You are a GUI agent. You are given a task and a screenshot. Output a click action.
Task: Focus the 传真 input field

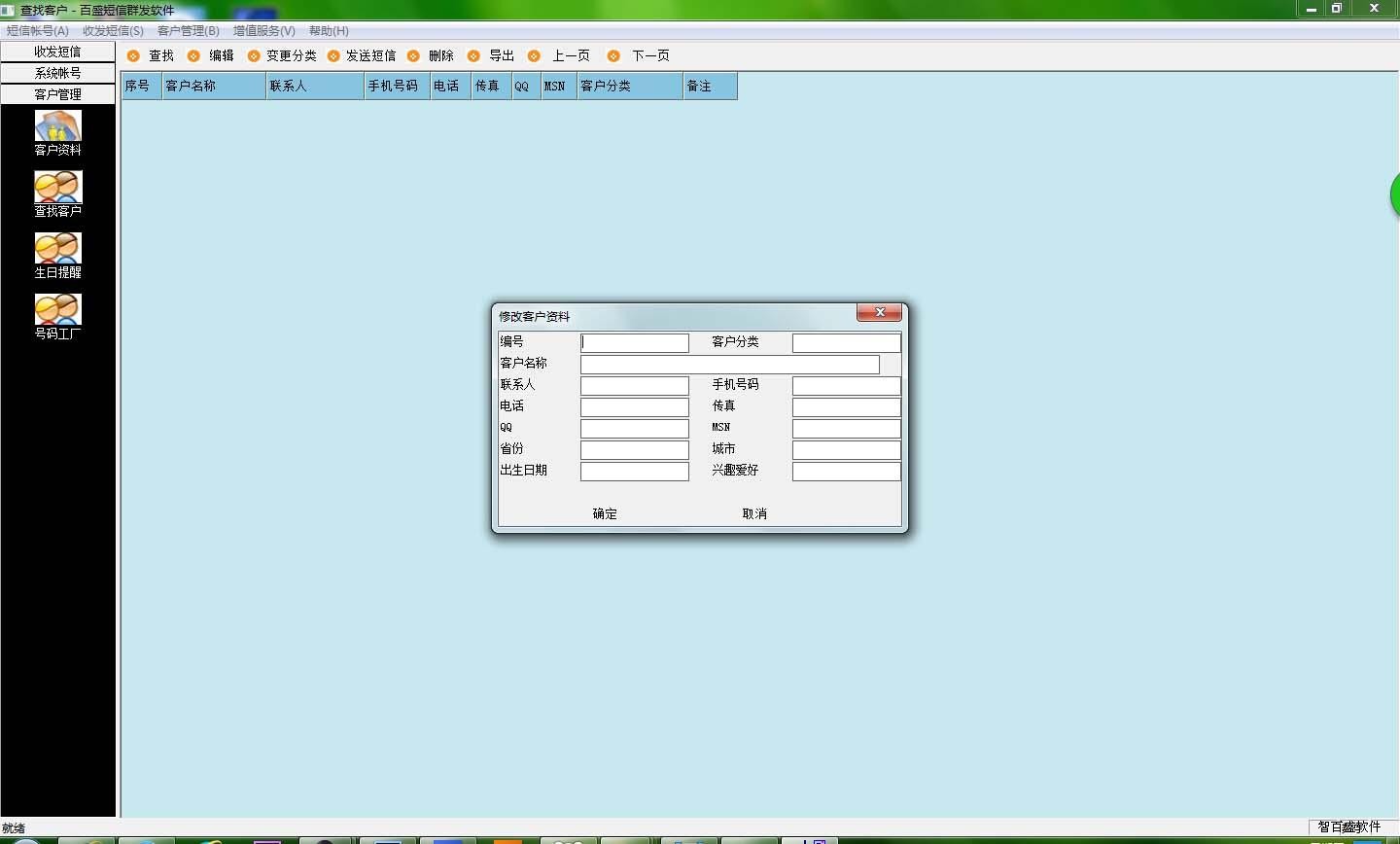(847, 406)
